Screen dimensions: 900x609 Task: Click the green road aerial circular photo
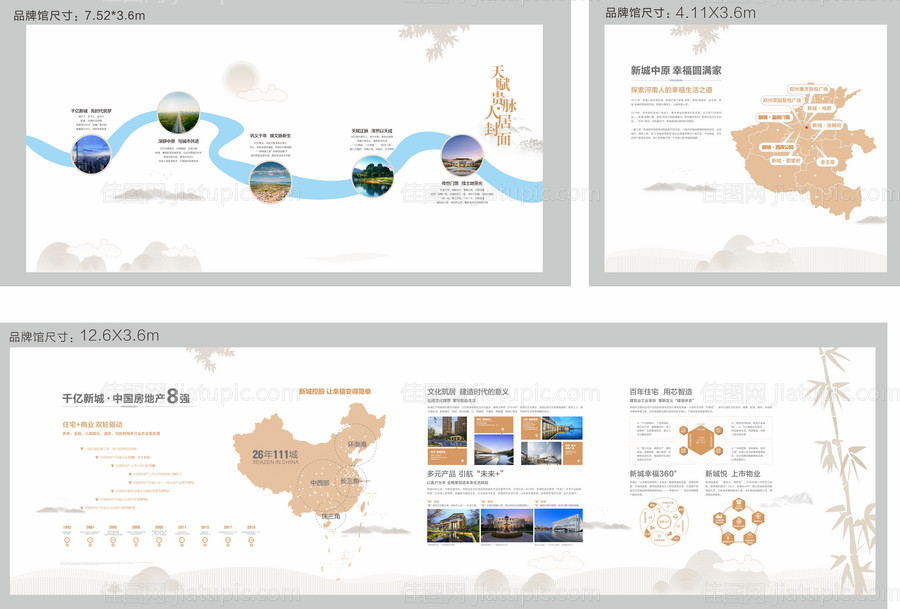point(178,111)
